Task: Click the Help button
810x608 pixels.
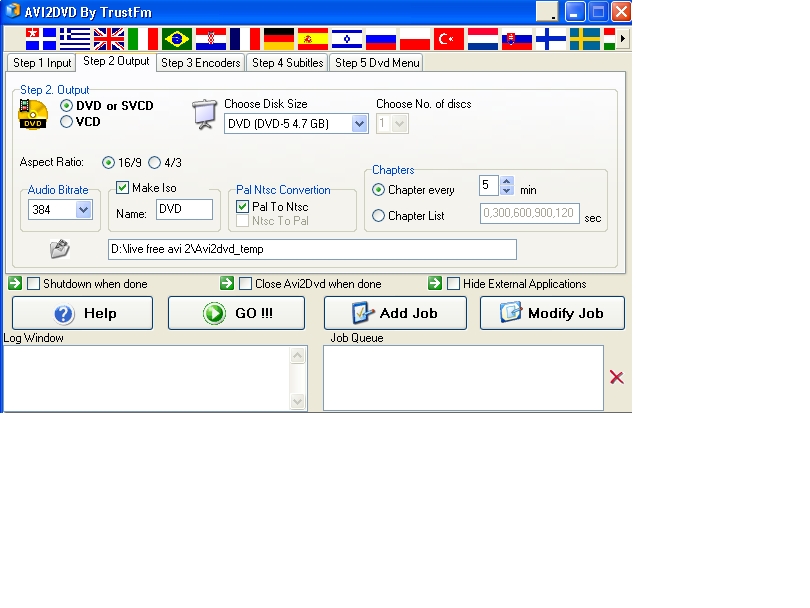Action: (x=83, y=313)
